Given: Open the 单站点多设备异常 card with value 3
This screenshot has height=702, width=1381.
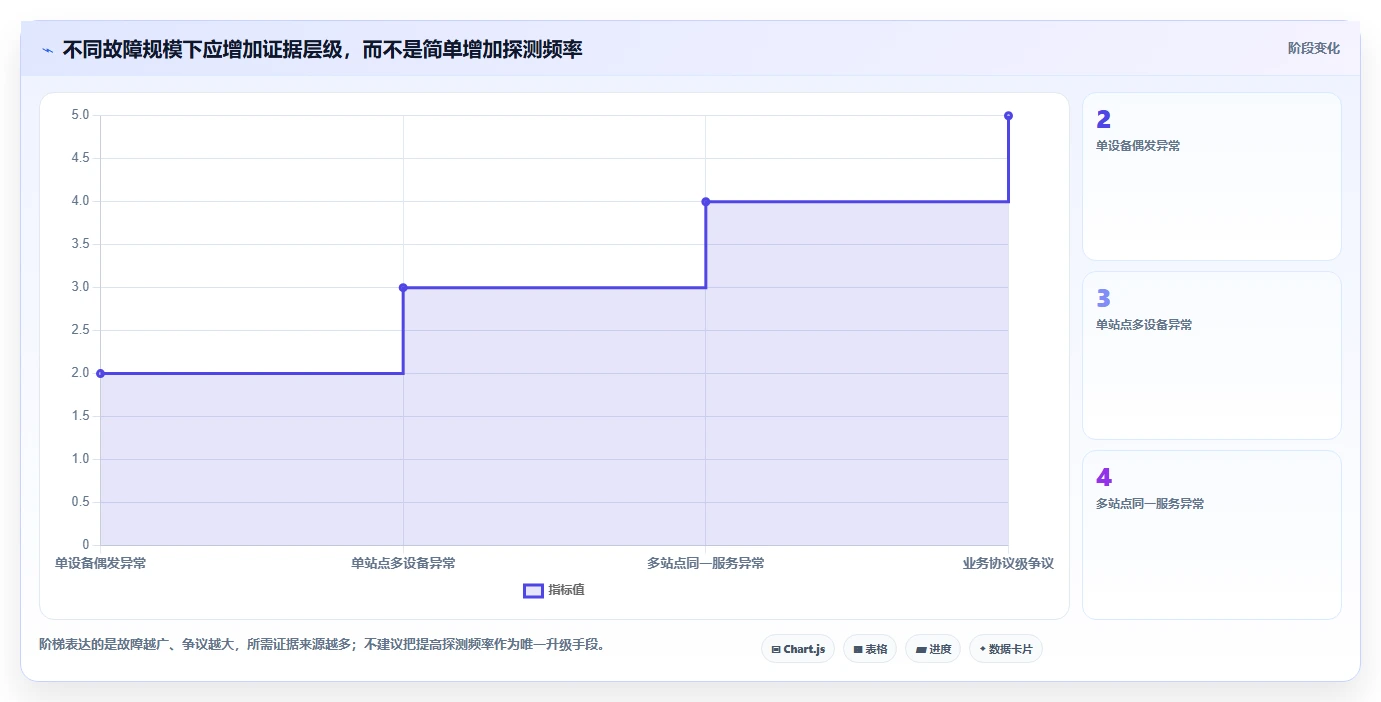Looking at the screenshot, I should pos(1212,355).
